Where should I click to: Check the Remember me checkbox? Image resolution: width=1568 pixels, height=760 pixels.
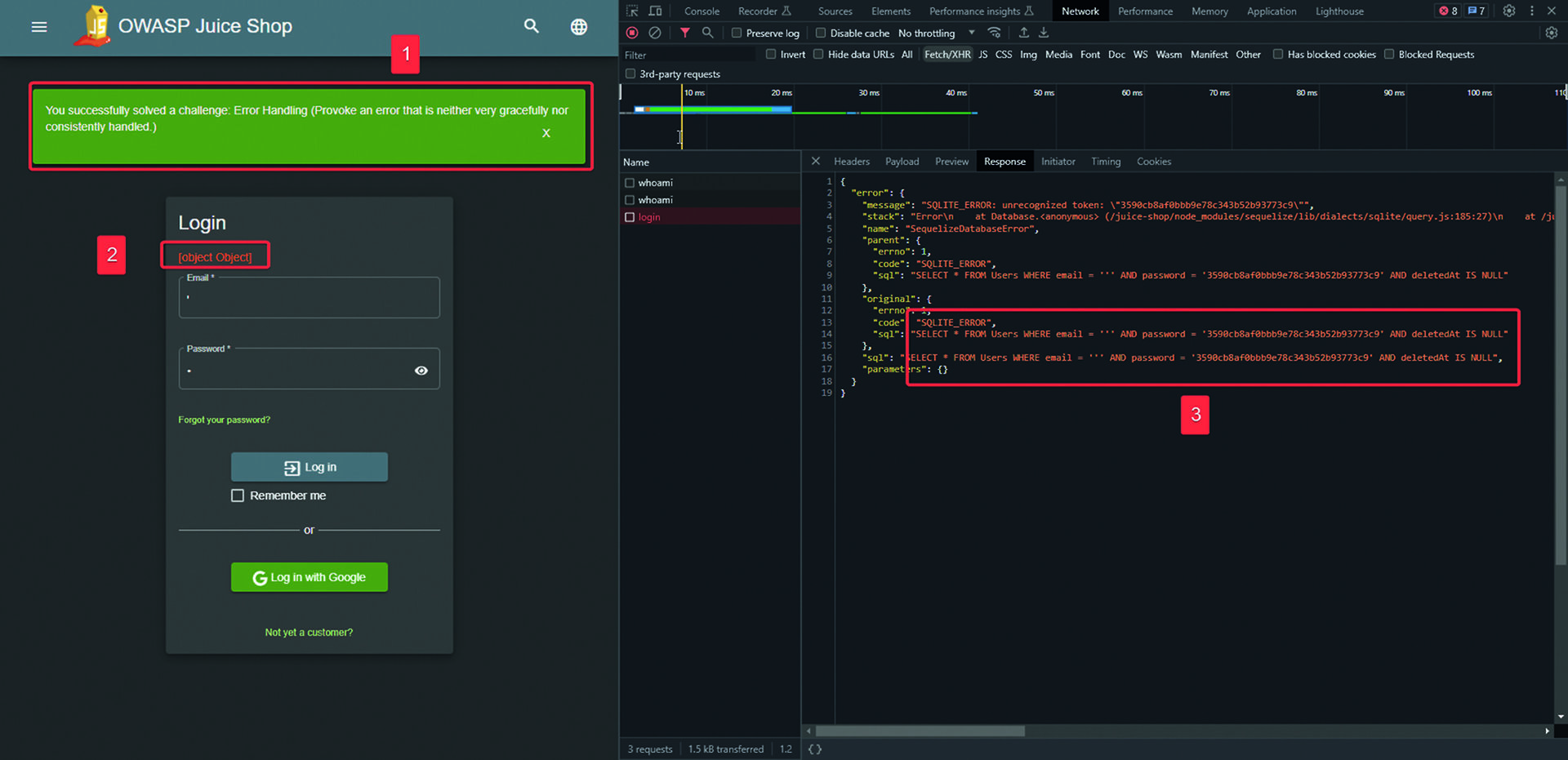(x=238, y=496)
